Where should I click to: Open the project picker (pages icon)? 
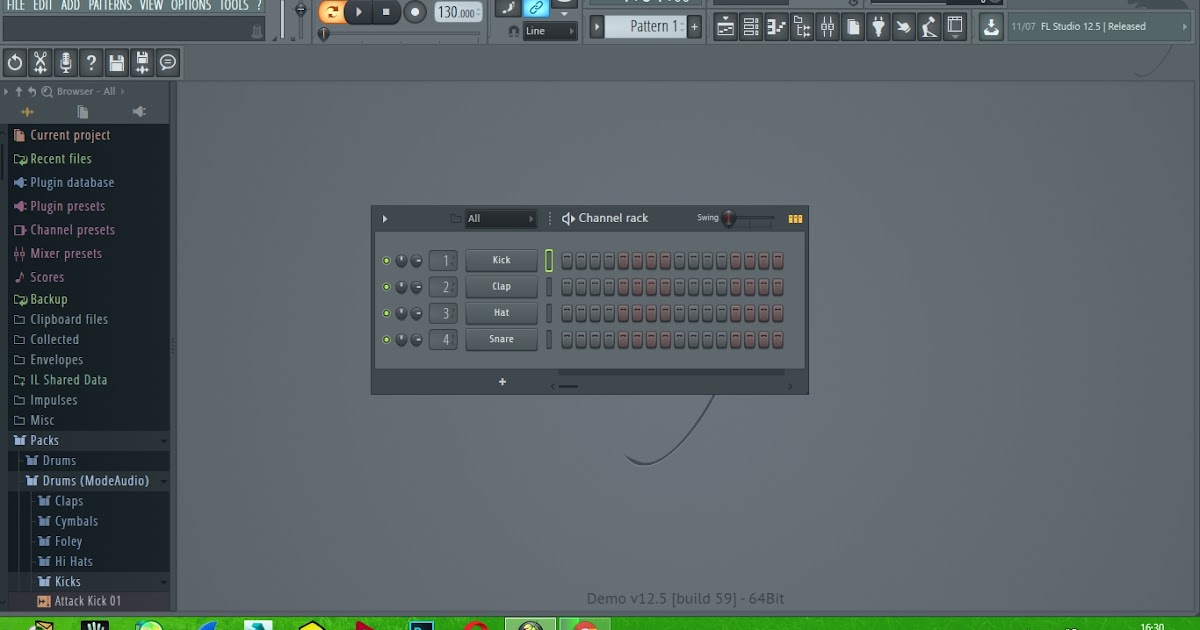(x=853, y=27)
